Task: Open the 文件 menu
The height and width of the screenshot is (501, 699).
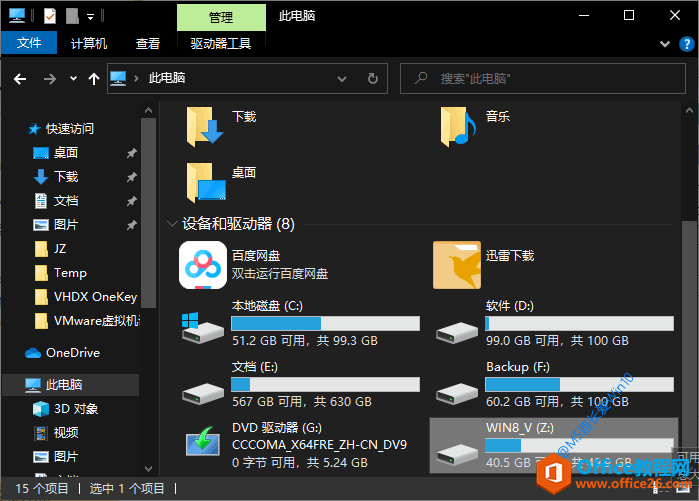Action: click(x=29, y=43)
